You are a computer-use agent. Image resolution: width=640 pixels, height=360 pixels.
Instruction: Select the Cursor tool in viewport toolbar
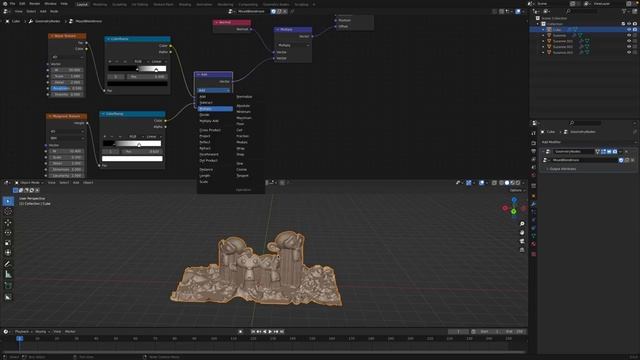click(x=8, y=211)
